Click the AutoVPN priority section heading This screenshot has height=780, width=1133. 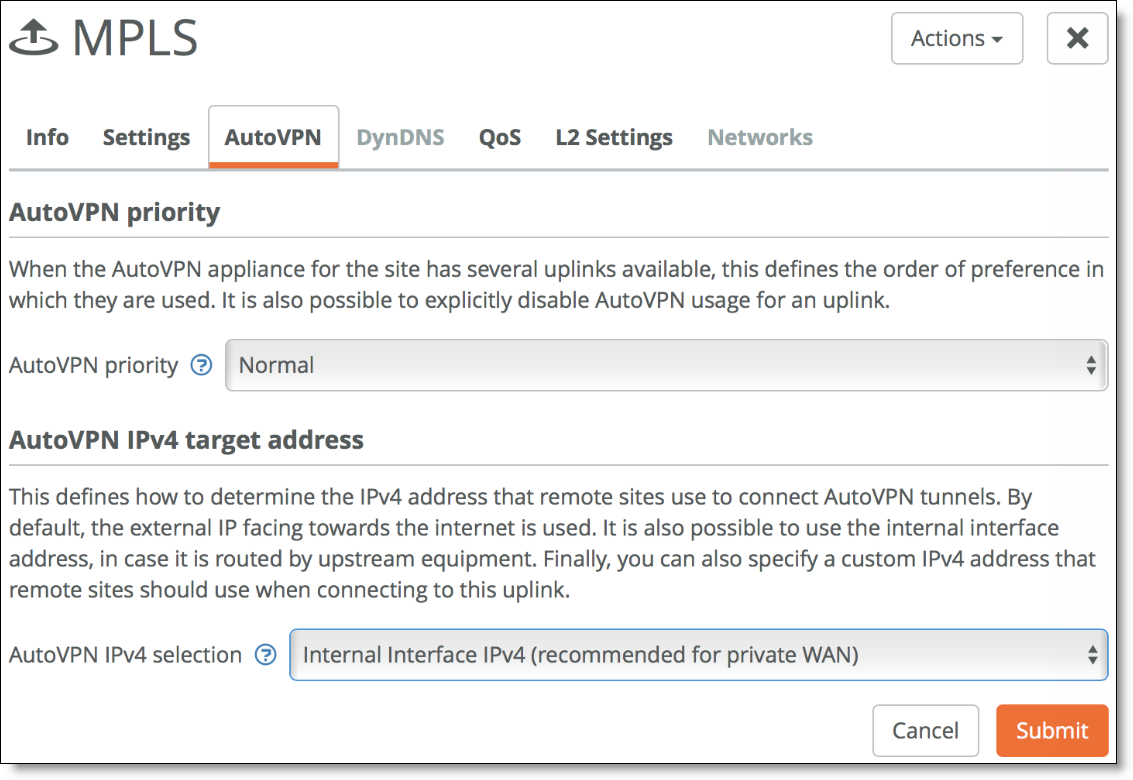(x=114, y=213)
